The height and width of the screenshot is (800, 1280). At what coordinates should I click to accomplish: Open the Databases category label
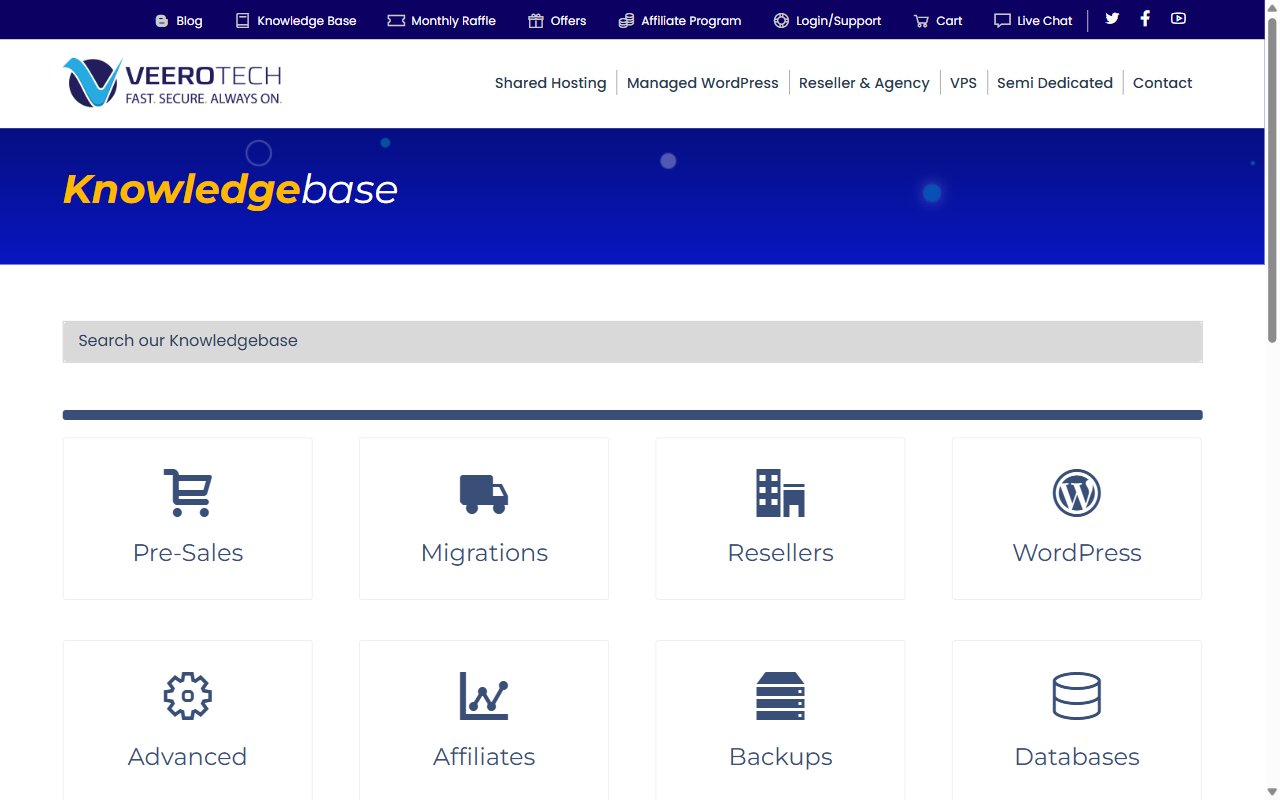pyautogui.click(x=1077, y=757)
